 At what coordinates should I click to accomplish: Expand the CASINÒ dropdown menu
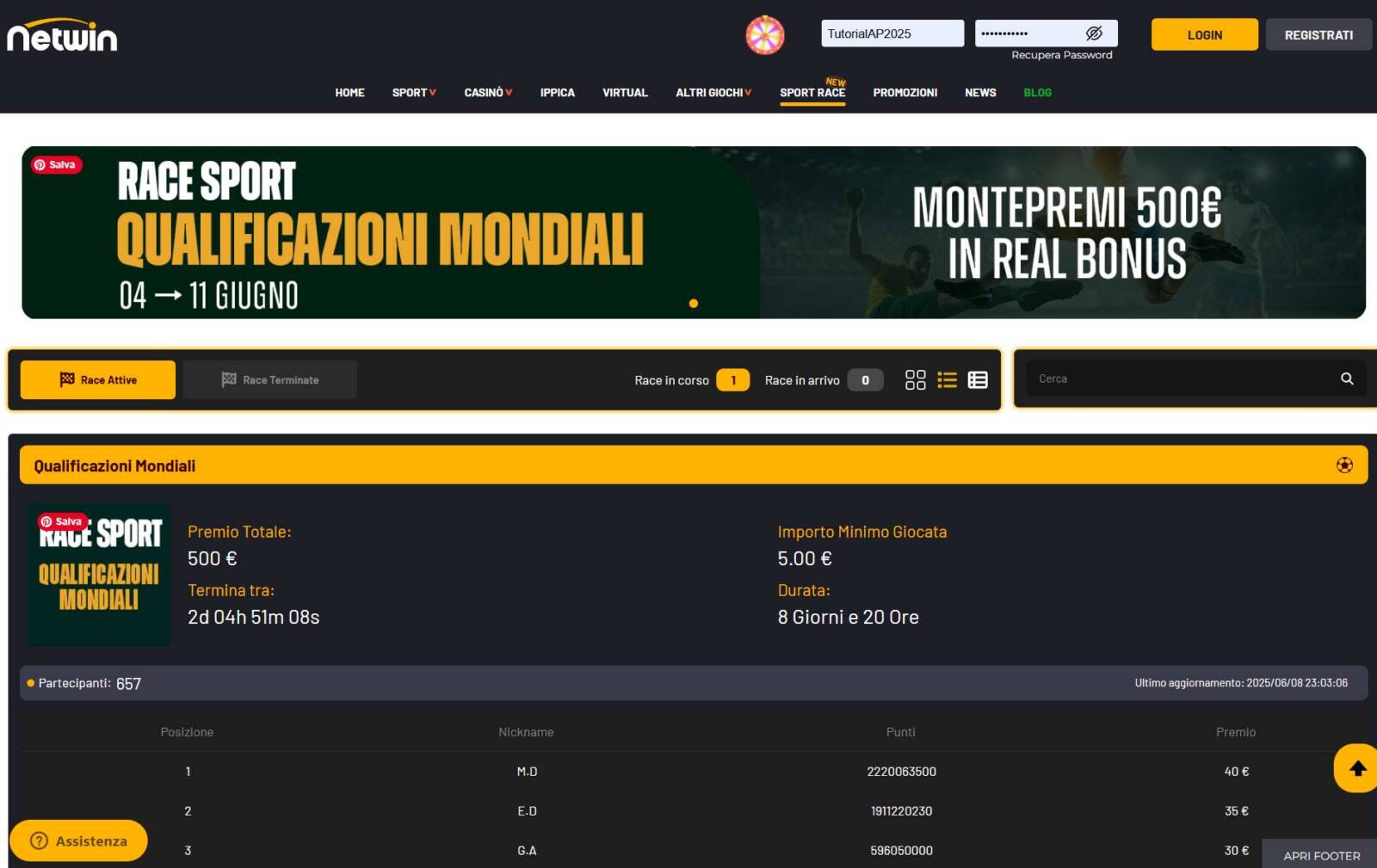point(488,92)
